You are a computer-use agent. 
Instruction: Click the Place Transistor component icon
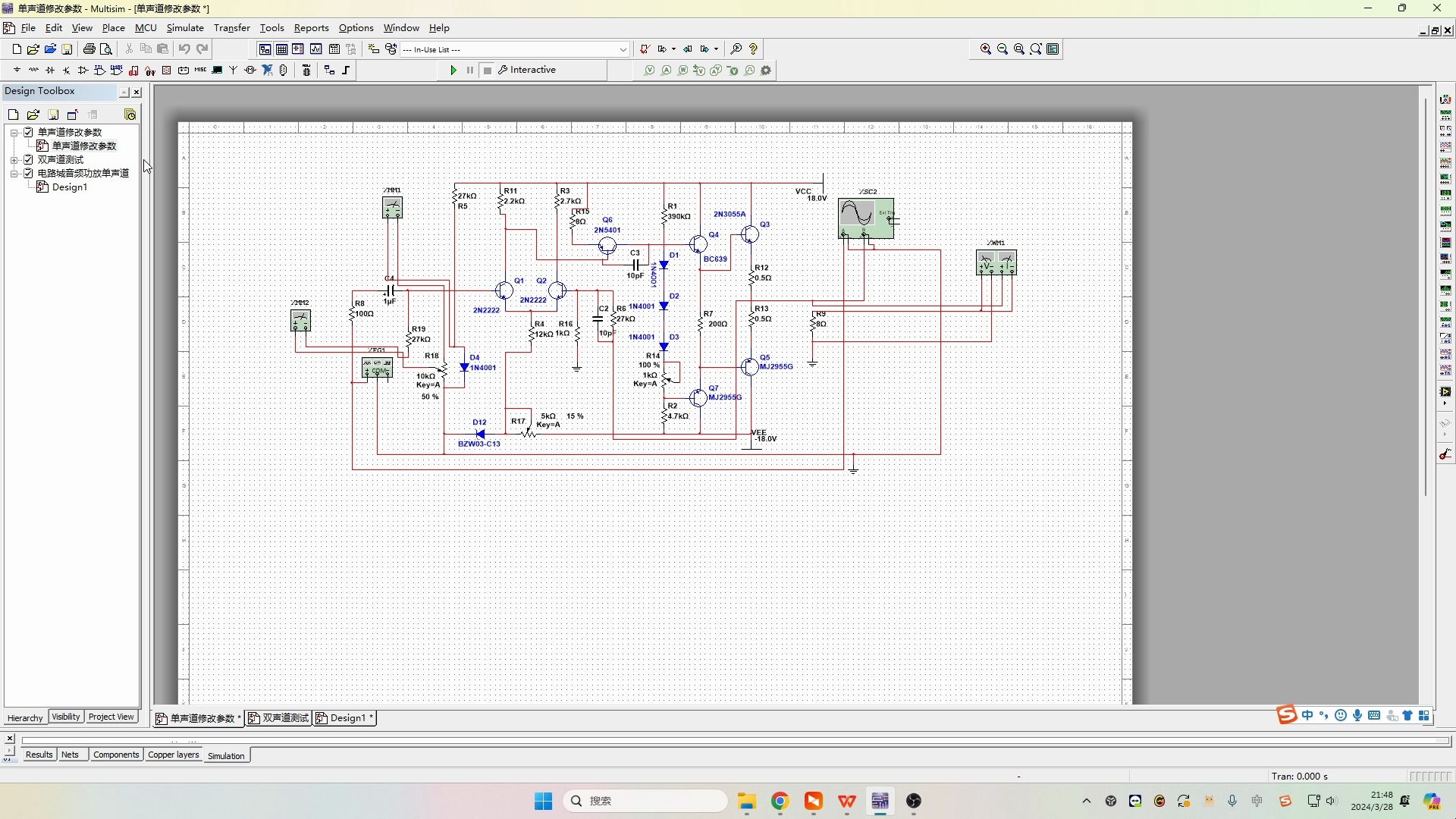click(x=67, y=70)
